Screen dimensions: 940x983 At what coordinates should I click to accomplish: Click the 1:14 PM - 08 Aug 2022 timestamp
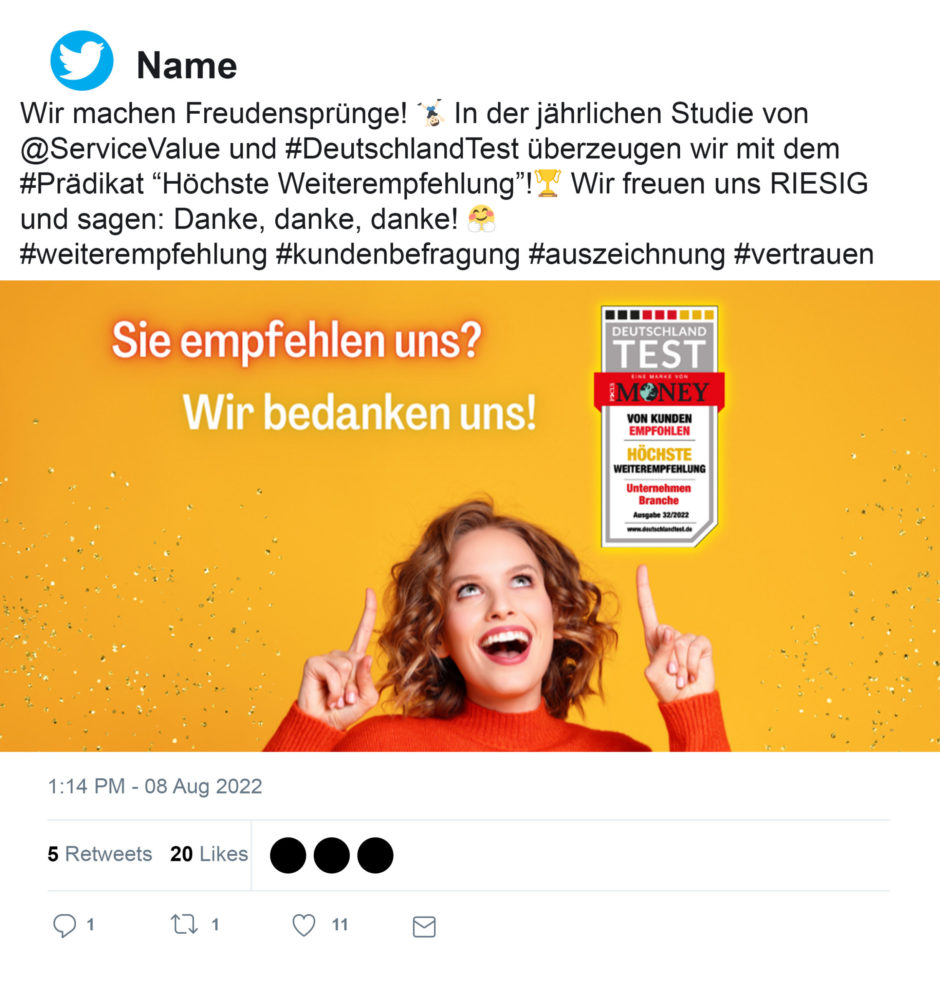pyautogui.click(x=155, y=786)
